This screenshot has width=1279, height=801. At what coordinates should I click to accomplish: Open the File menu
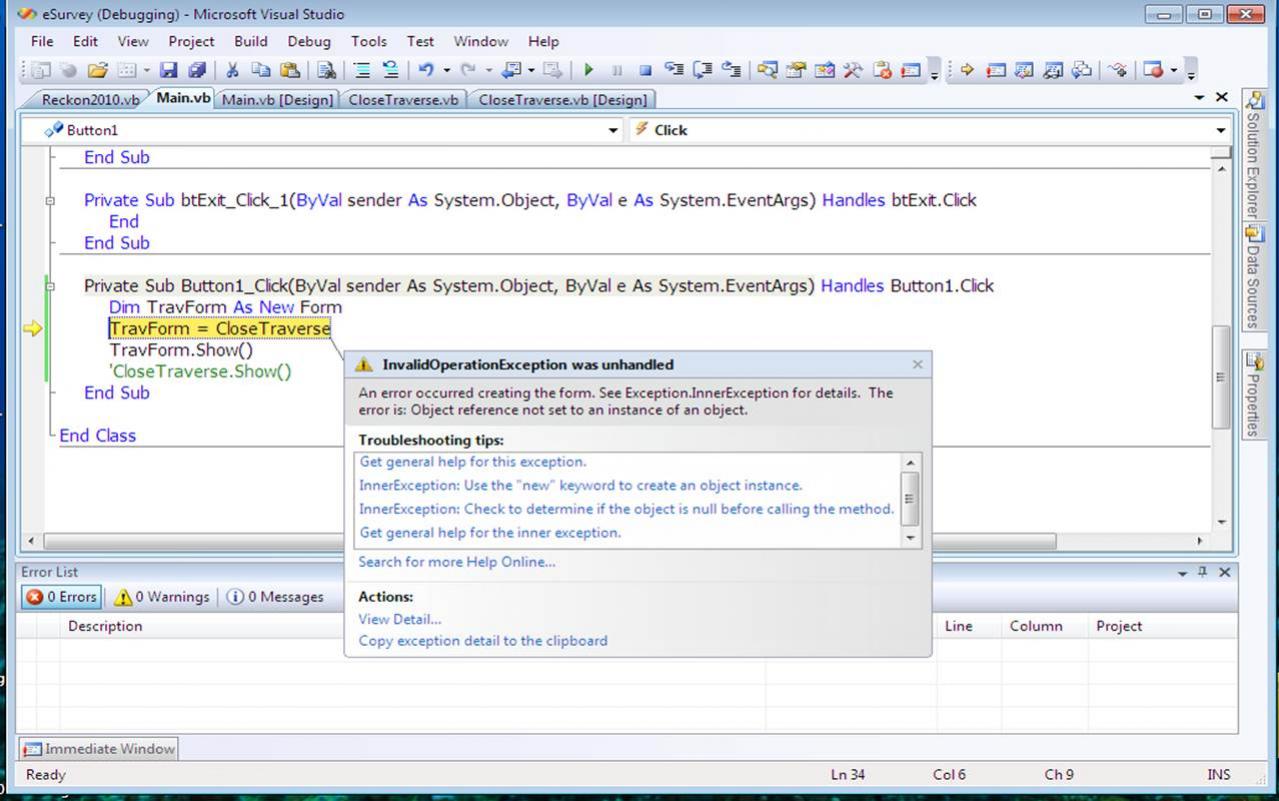pyautogui.click(x=42, y=41)
